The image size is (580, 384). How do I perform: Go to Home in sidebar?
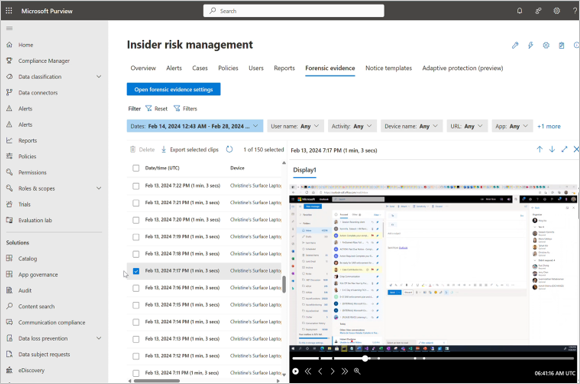pyautogui.click(x=26, y=45)
